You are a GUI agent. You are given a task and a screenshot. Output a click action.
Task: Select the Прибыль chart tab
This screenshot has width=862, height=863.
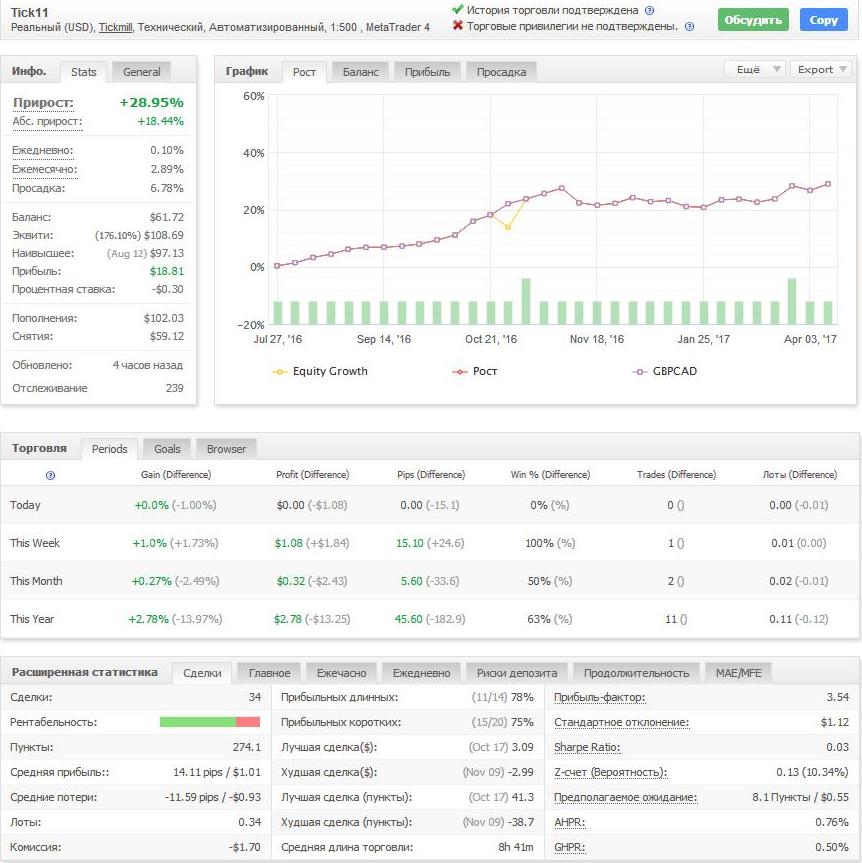[x=427, y=72]
